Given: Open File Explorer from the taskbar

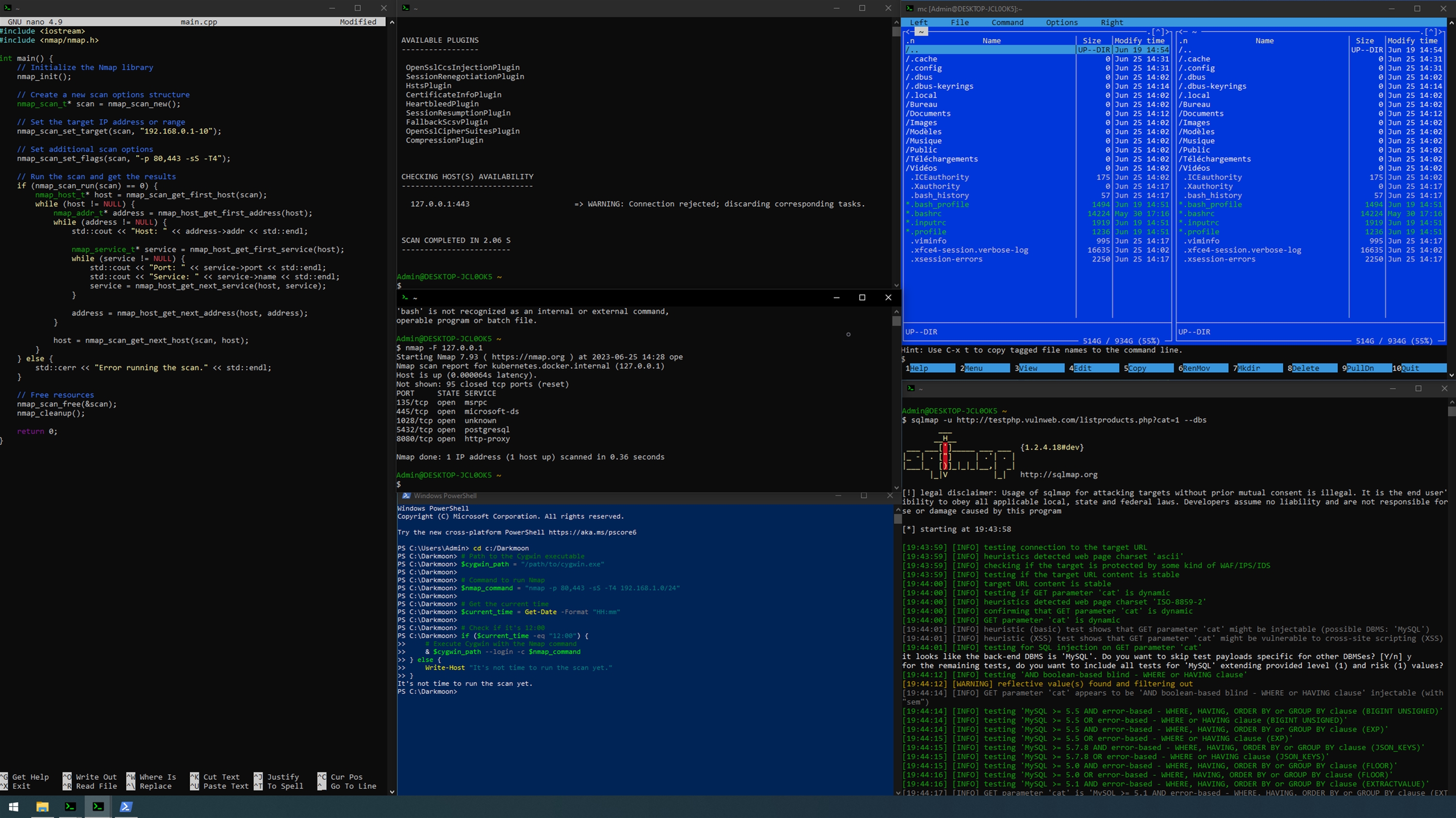Looking at the screenshot, I should pos(42,807).
